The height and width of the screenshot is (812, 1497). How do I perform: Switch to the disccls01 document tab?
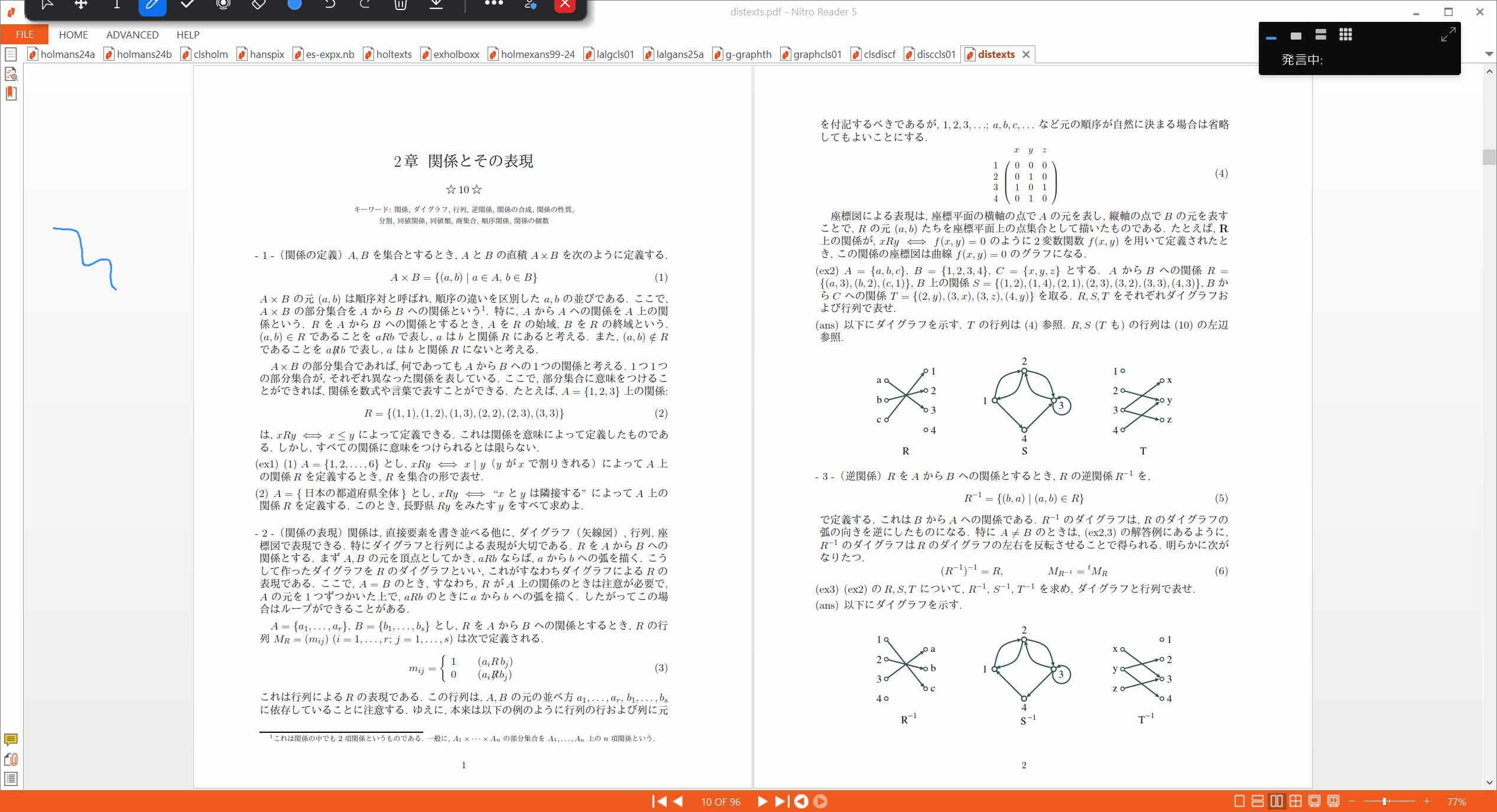coord(930,54)
